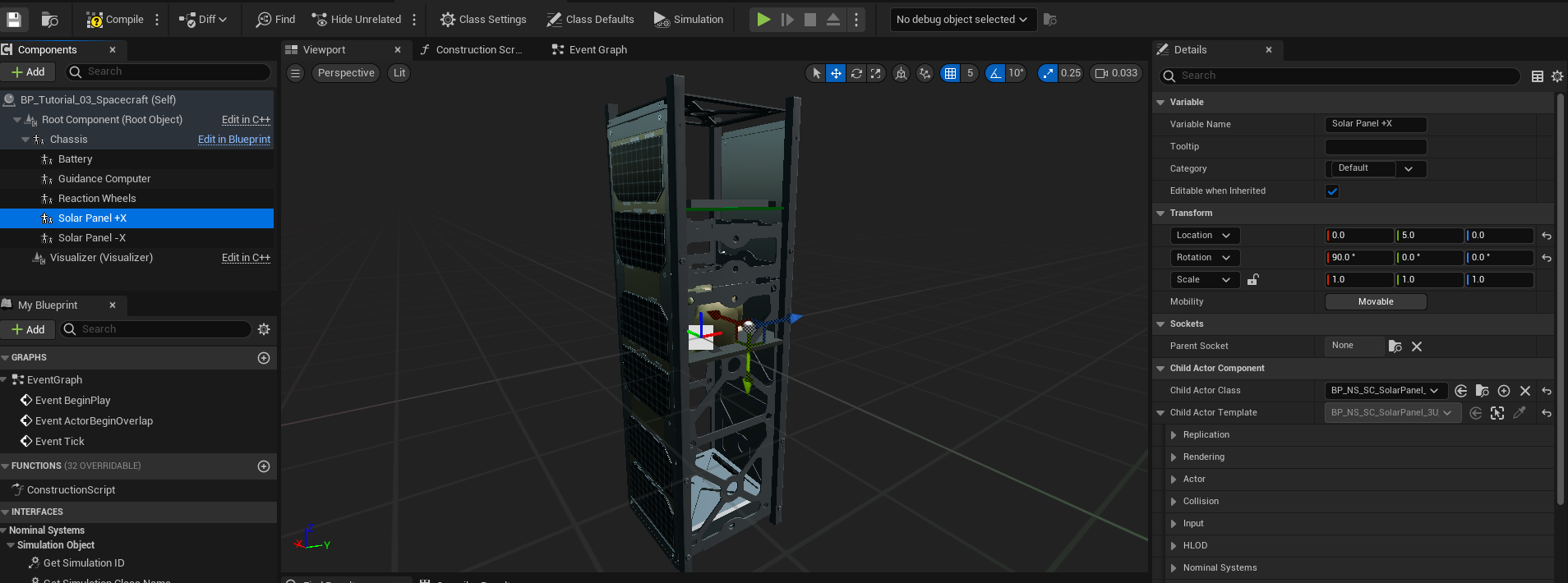1568x583 pixels.
Task: Reset Location to default arrow
Action: point(1547,236)
